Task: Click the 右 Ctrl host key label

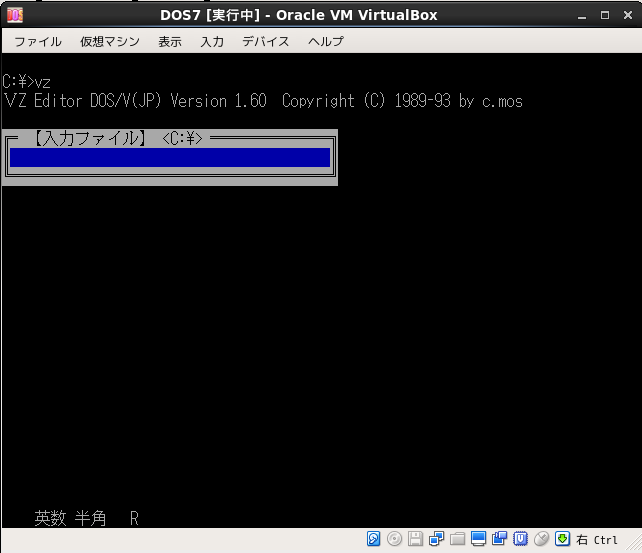Action: (597, 540)
